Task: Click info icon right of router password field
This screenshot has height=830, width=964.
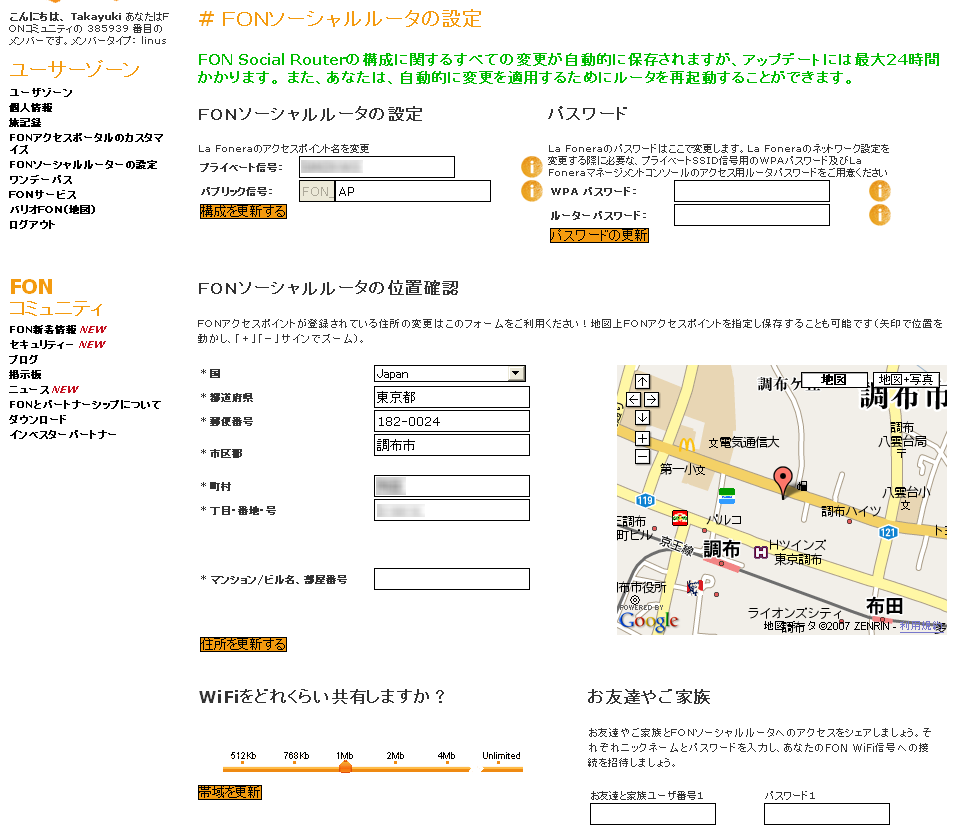Action: (x=879, y=215)
